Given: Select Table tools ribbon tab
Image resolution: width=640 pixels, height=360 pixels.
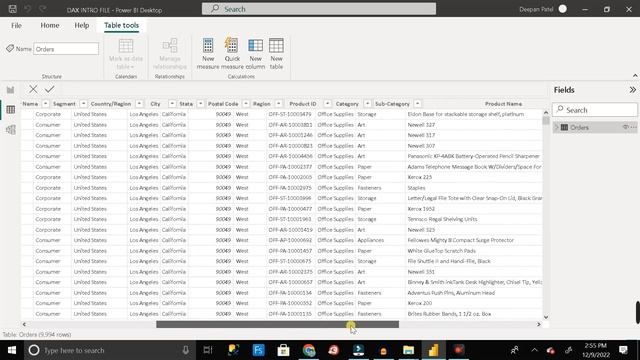Looking at the screenshot, I should click(x=121, y=25).
